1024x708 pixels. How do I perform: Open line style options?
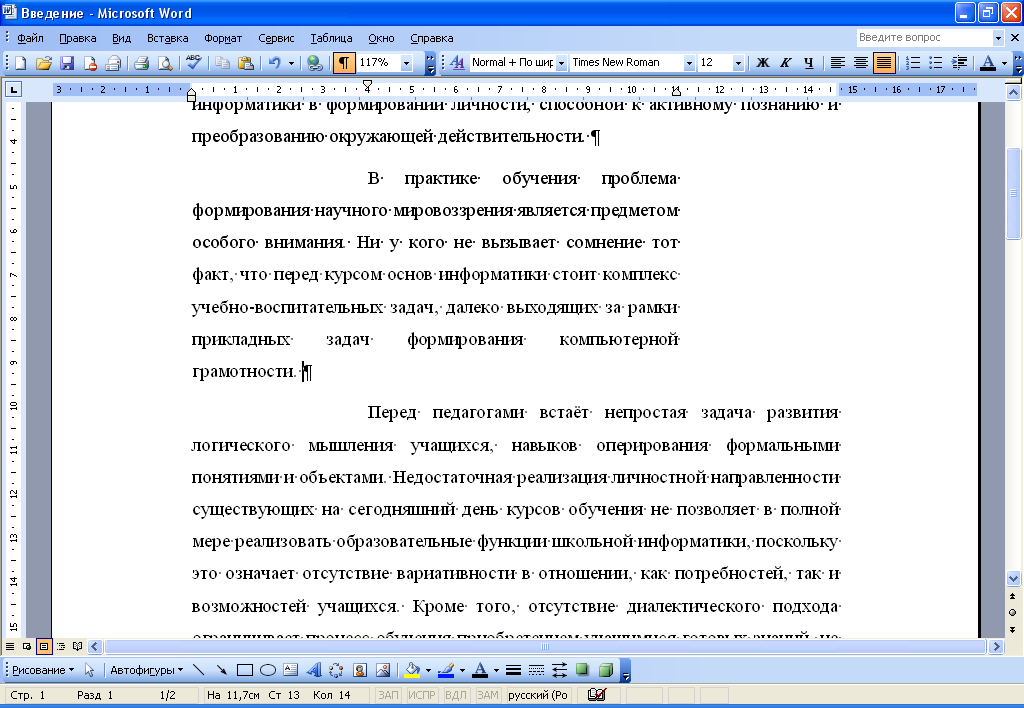click(513, 669)
